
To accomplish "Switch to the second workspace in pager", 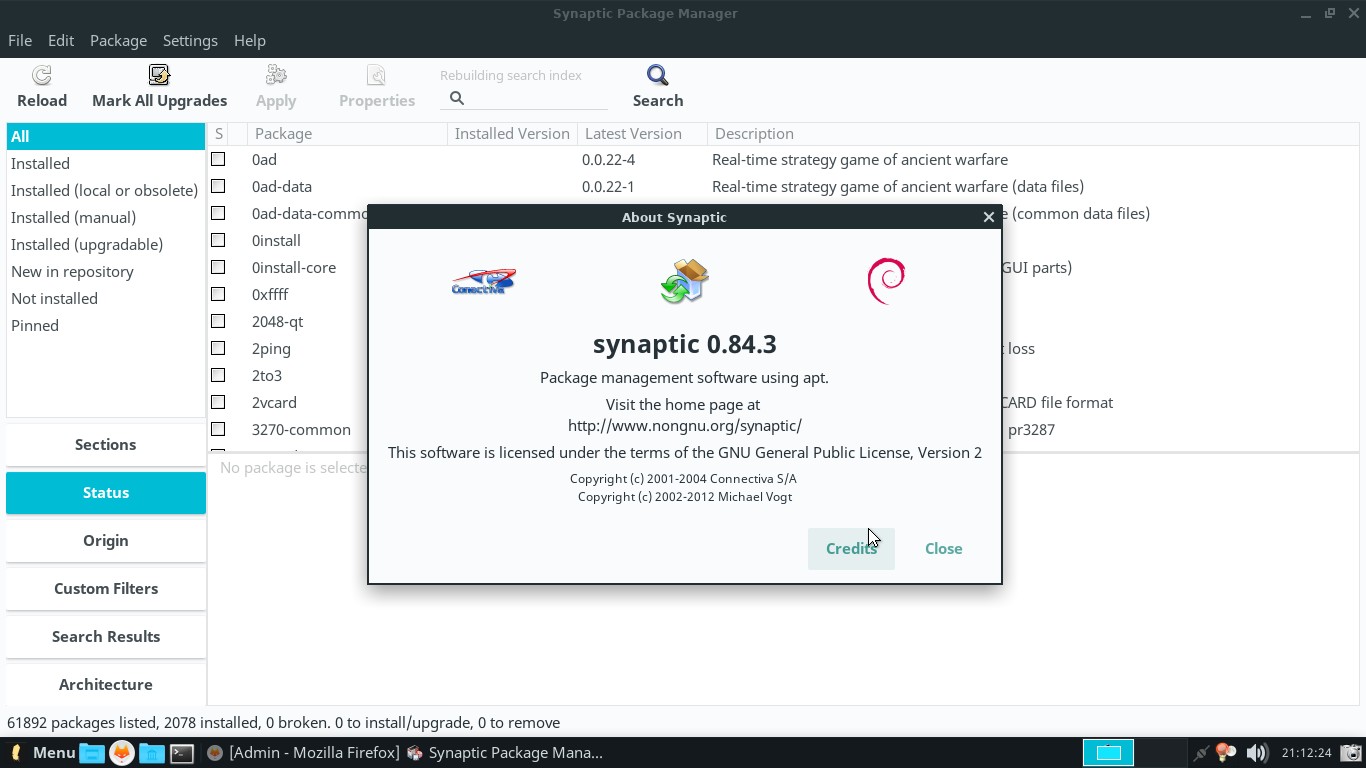I will click(1158, 753).
